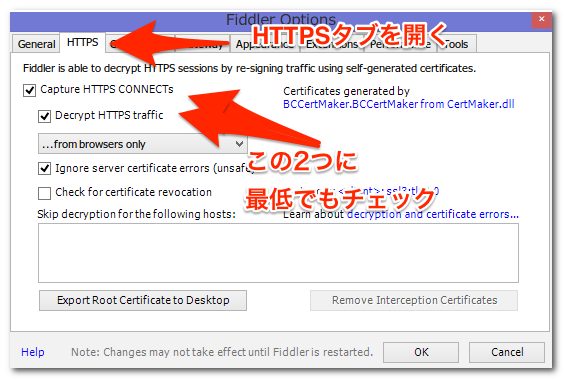Open the Extensions tab
This screenshot has height=379, width=563.
tap(332, 44)
